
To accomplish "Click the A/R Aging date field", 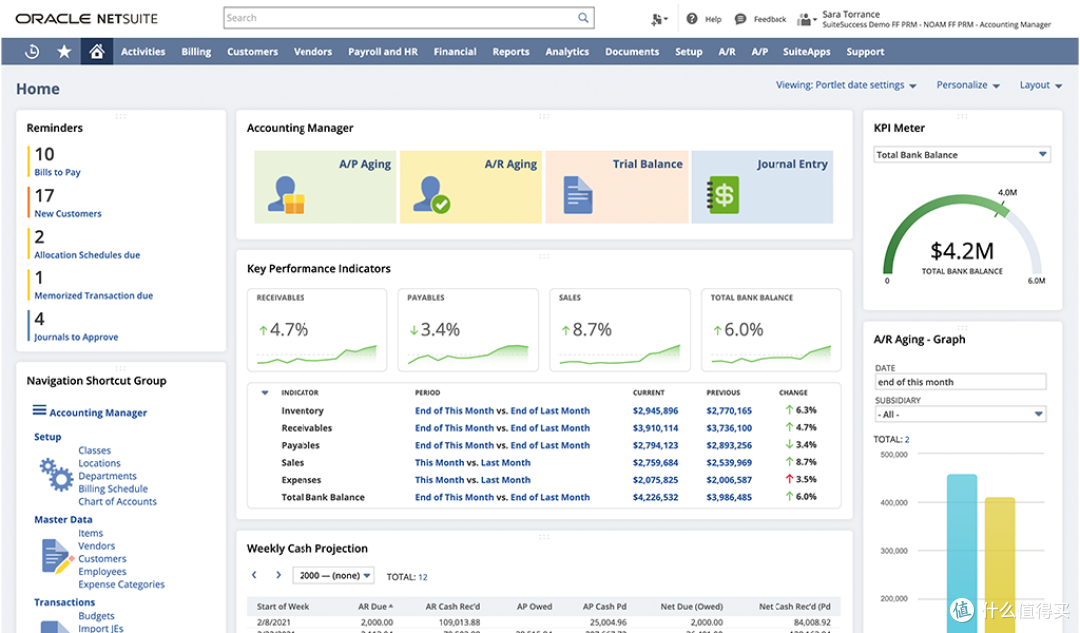I will (x=960, y=382).
